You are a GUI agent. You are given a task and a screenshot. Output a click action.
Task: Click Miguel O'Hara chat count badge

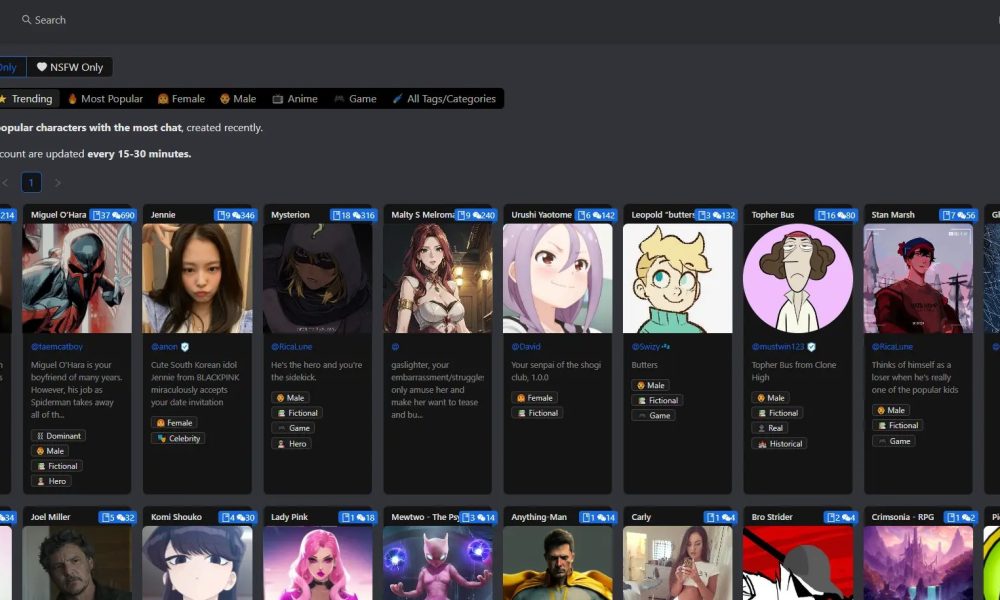(114, 215)
